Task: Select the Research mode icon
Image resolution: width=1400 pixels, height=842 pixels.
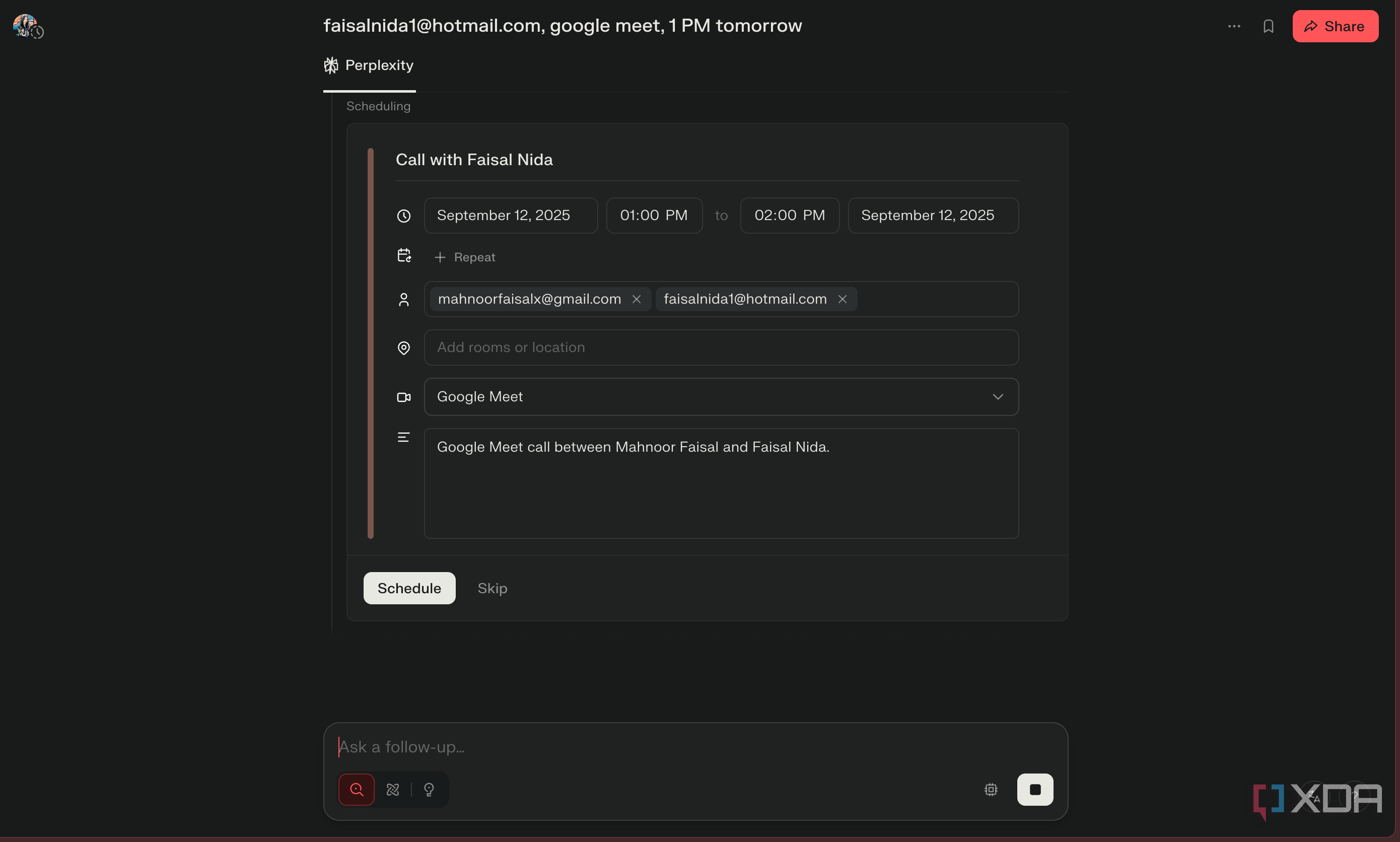Action: point(392,789)
